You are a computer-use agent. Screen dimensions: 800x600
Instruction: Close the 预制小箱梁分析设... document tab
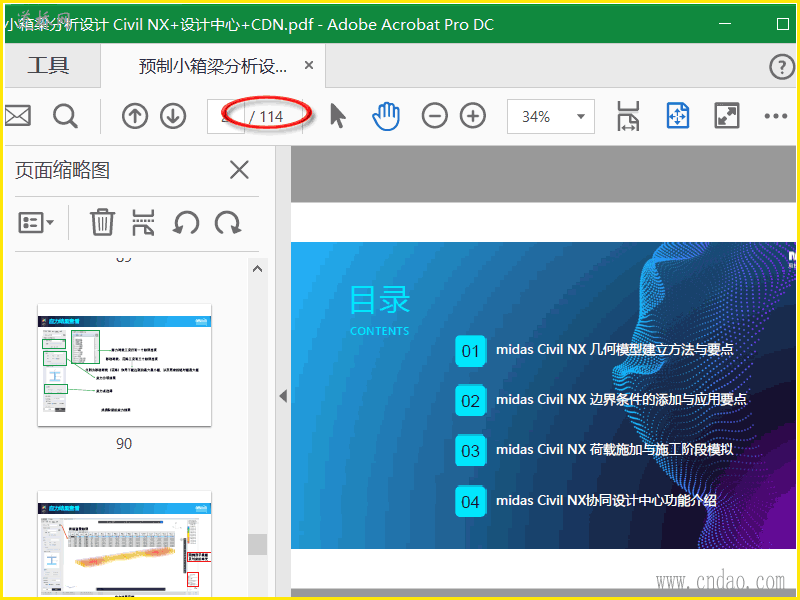click(x=309, y=65)
